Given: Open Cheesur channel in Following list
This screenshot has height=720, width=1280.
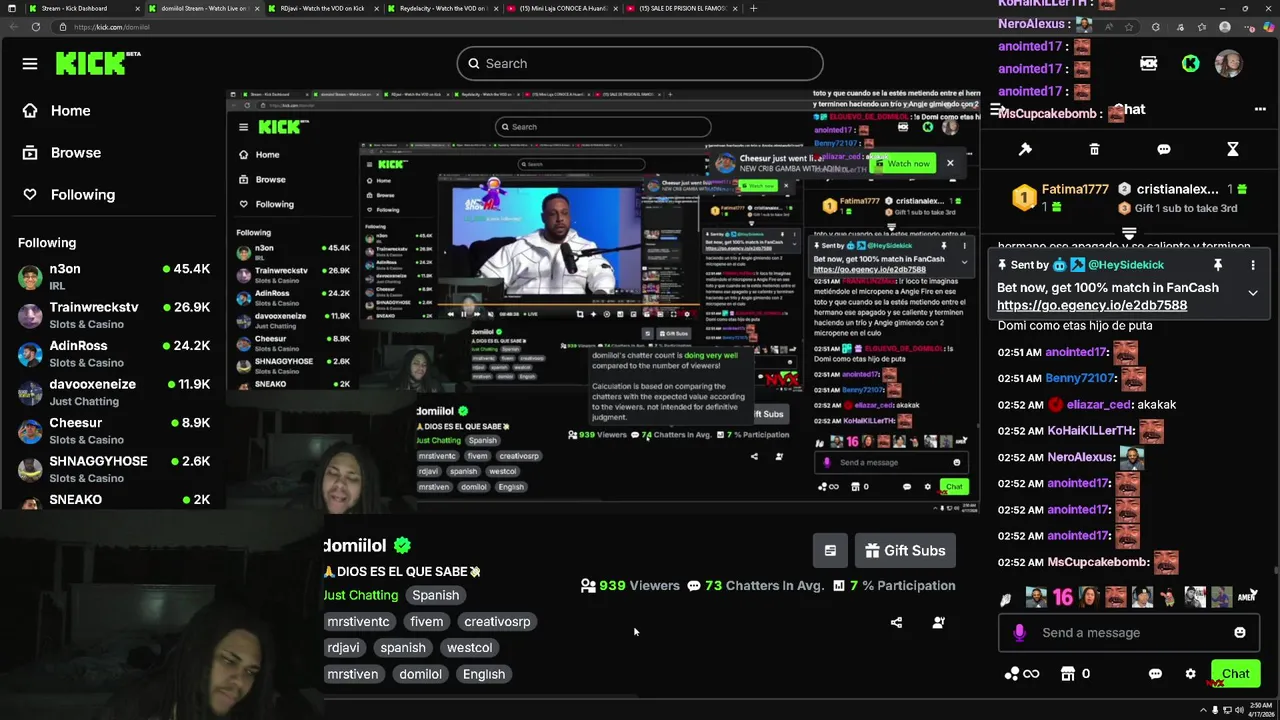Looking at the screenshot, I should (x=114, y=430).
